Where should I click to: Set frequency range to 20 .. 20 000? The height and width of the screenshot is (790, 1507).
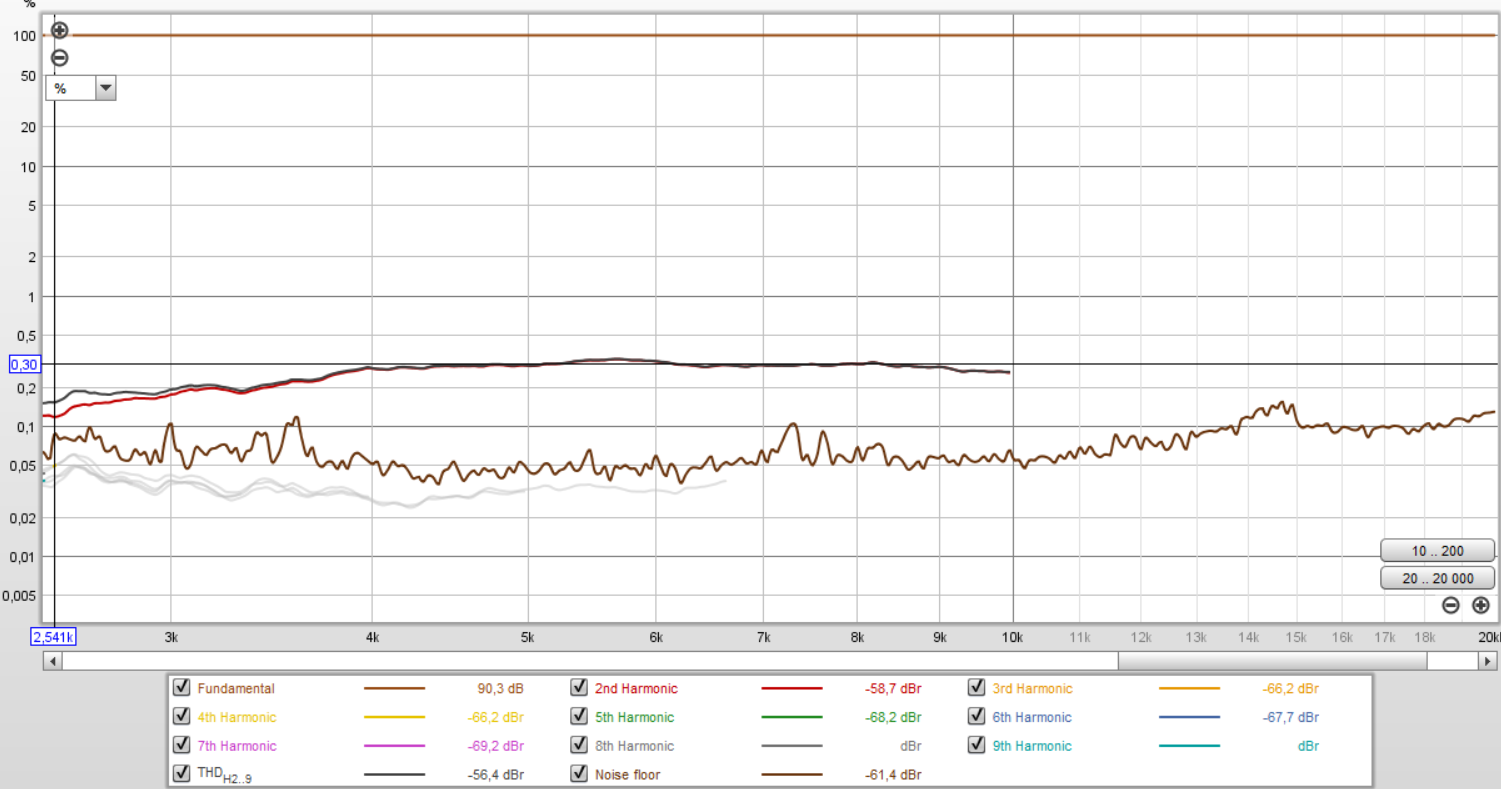1437,579
